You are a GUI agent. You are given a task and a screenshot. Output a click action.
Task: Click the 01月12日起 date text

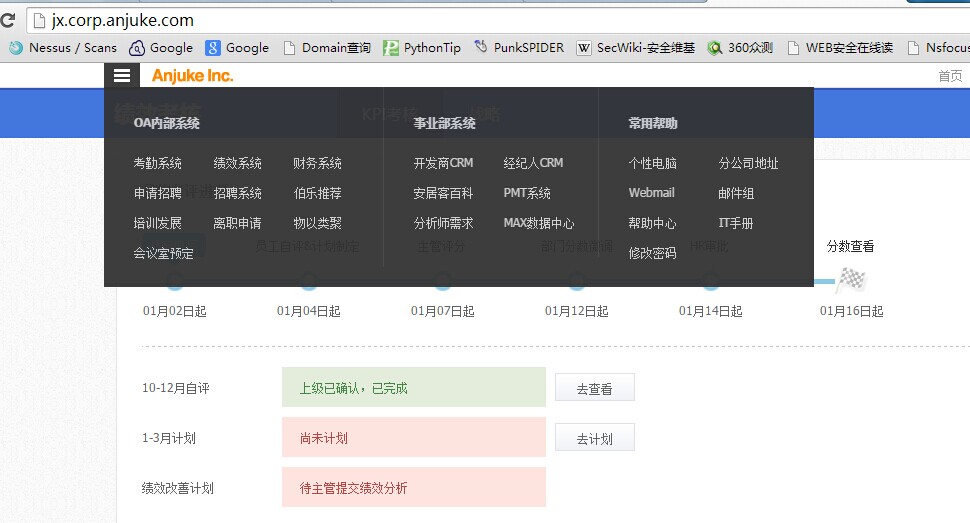coord(577,311)
